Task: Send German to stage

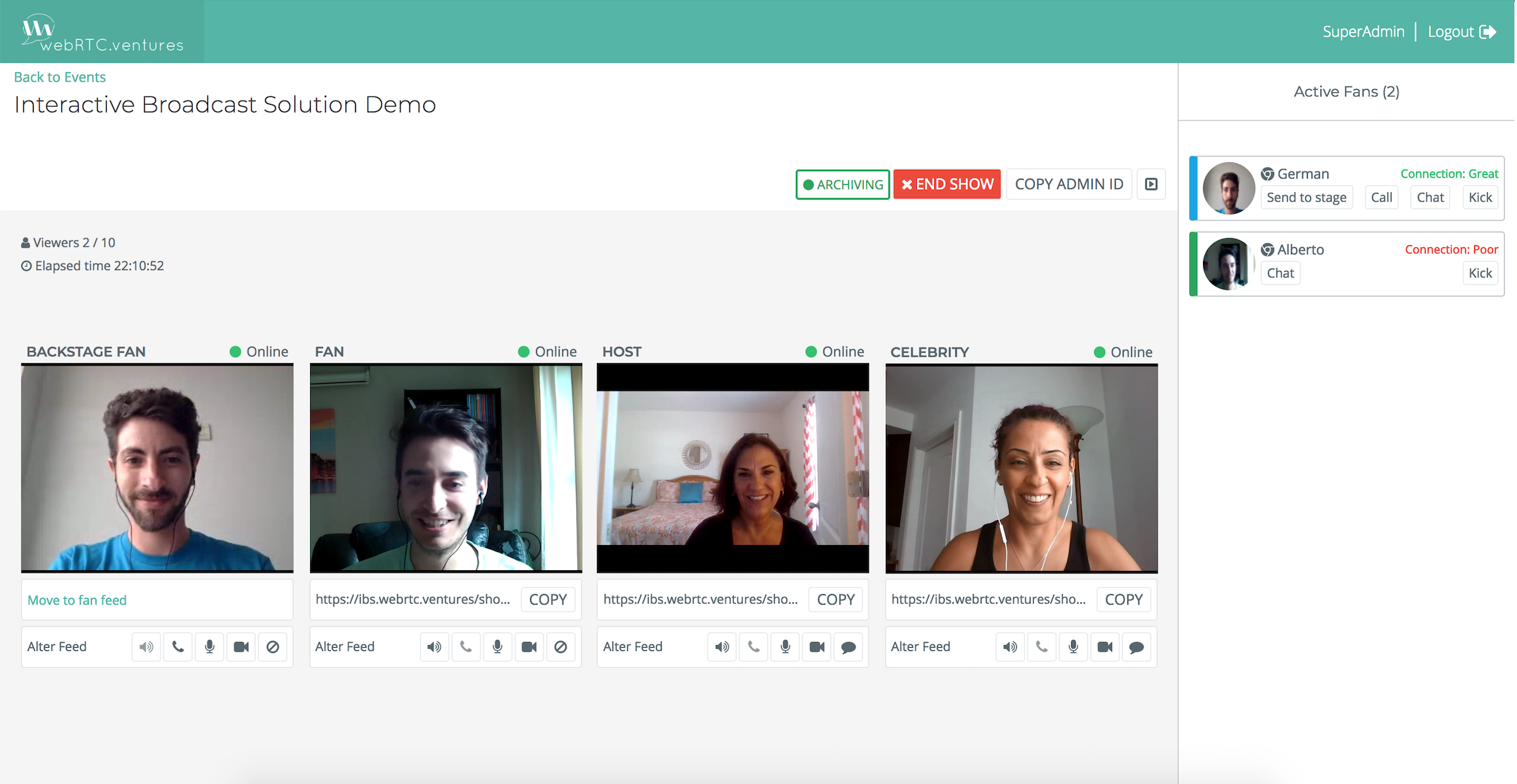Action: pos(1306,198)
